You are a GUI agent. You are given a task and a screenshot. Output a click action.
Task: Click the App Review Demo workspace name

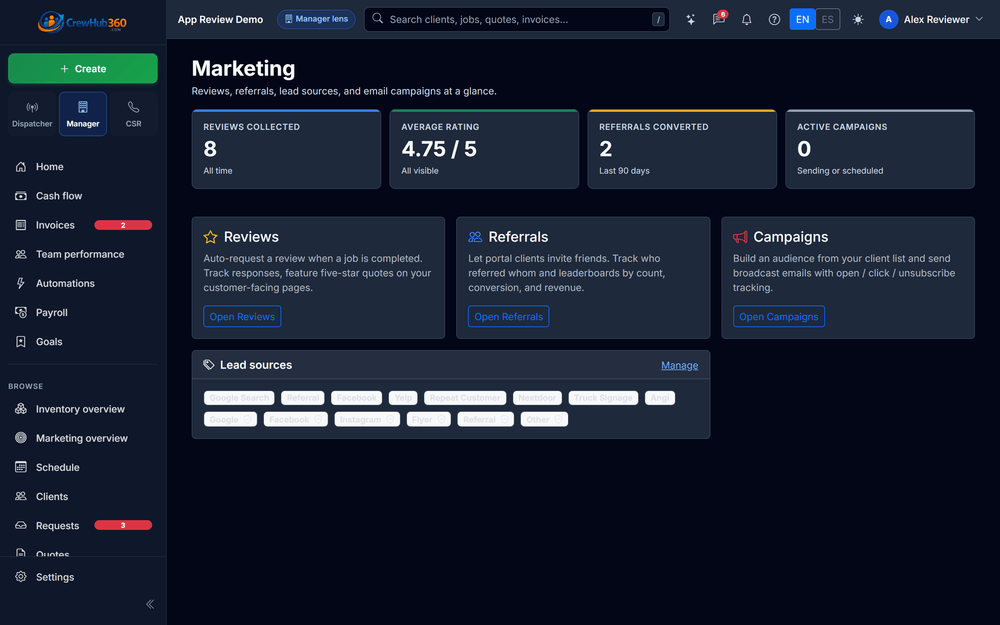[221, 20]
